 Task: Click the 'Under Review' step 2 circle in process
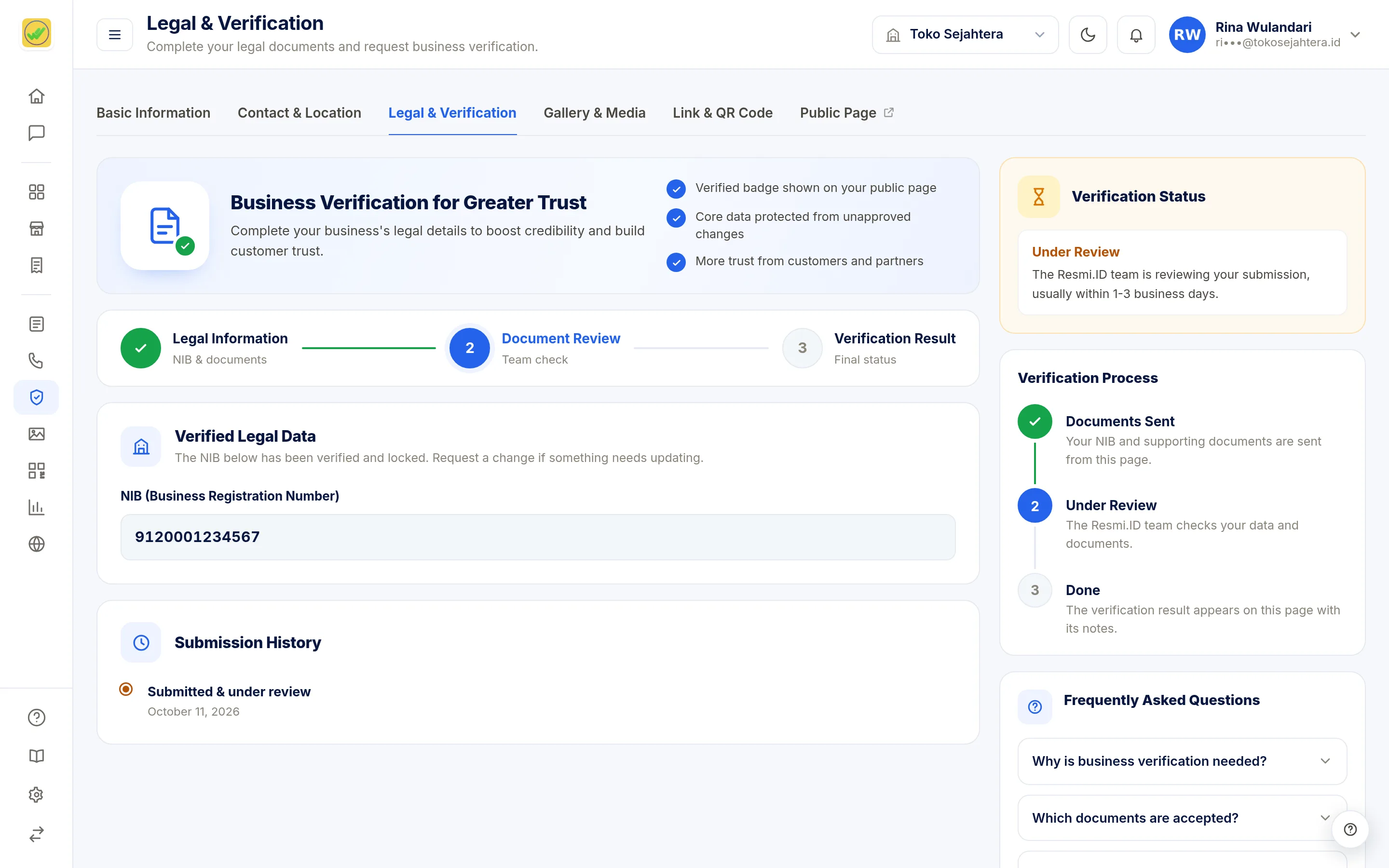tap(1035, 506)
